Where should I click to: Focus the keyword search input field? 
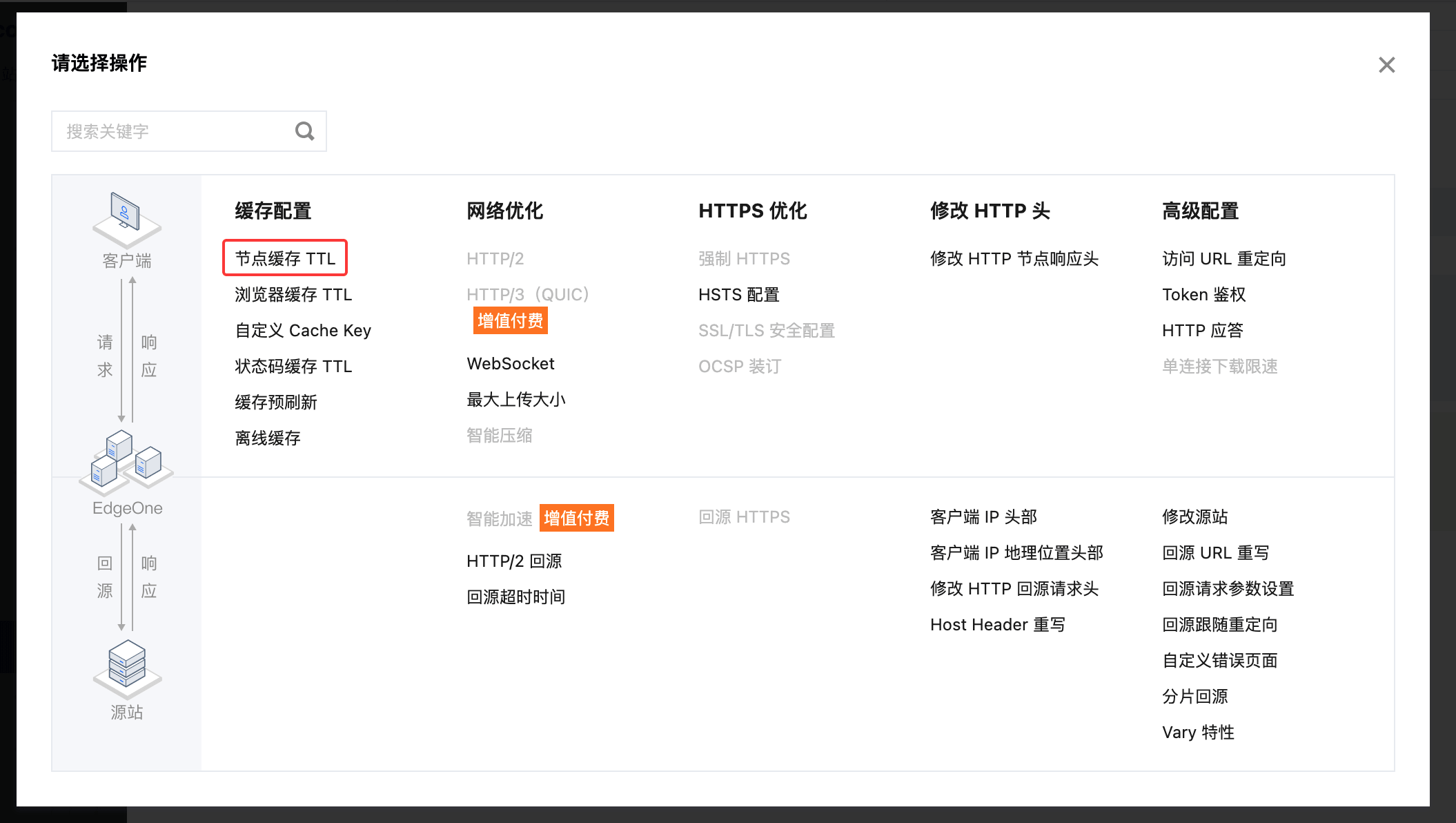coord(188,131)
